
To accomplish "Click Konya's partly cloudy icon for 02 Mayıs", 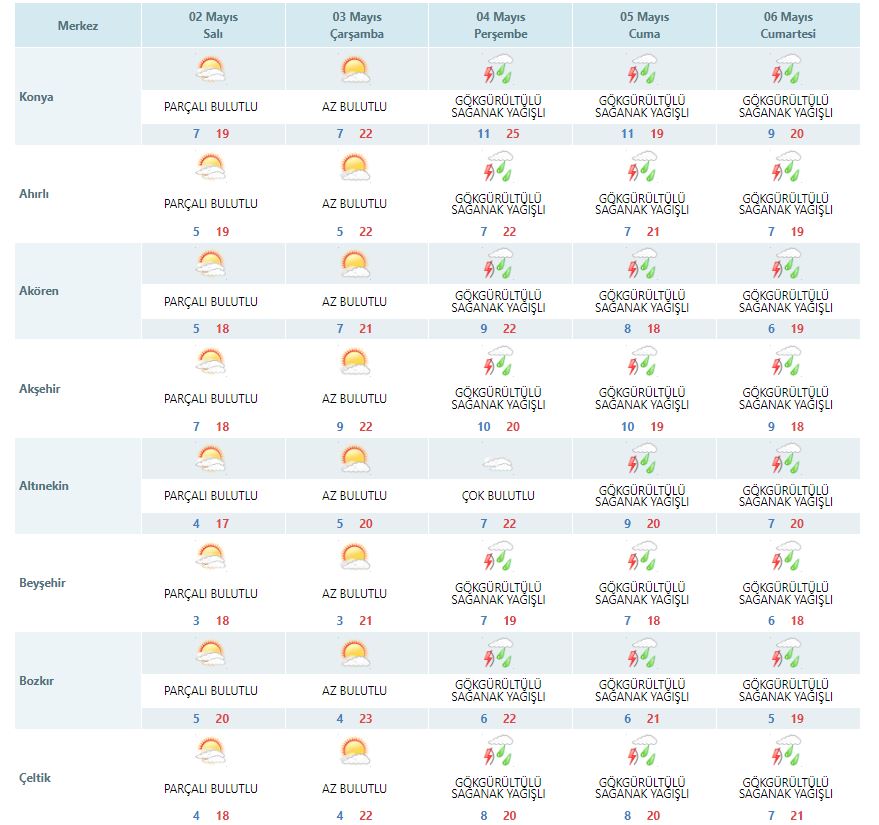I will (211, 70).
